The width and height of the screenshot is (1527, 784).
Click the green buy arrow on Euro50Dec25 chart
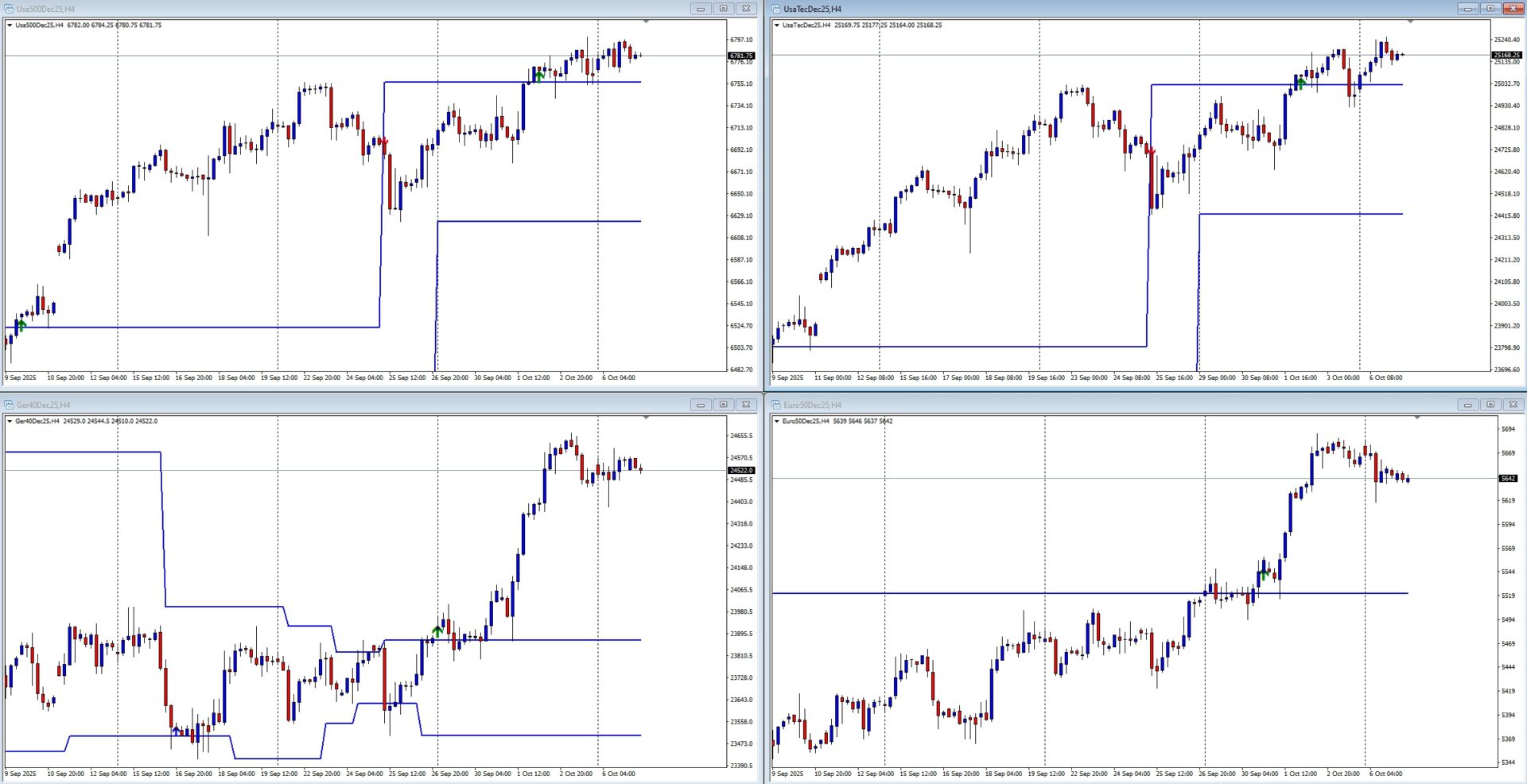[1265, 572]
